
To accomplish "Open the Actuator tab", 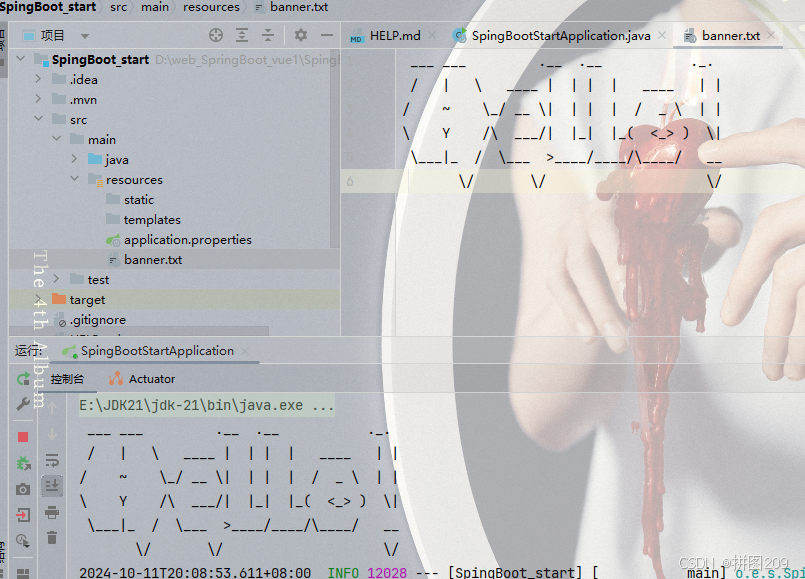I will (142, 379).
